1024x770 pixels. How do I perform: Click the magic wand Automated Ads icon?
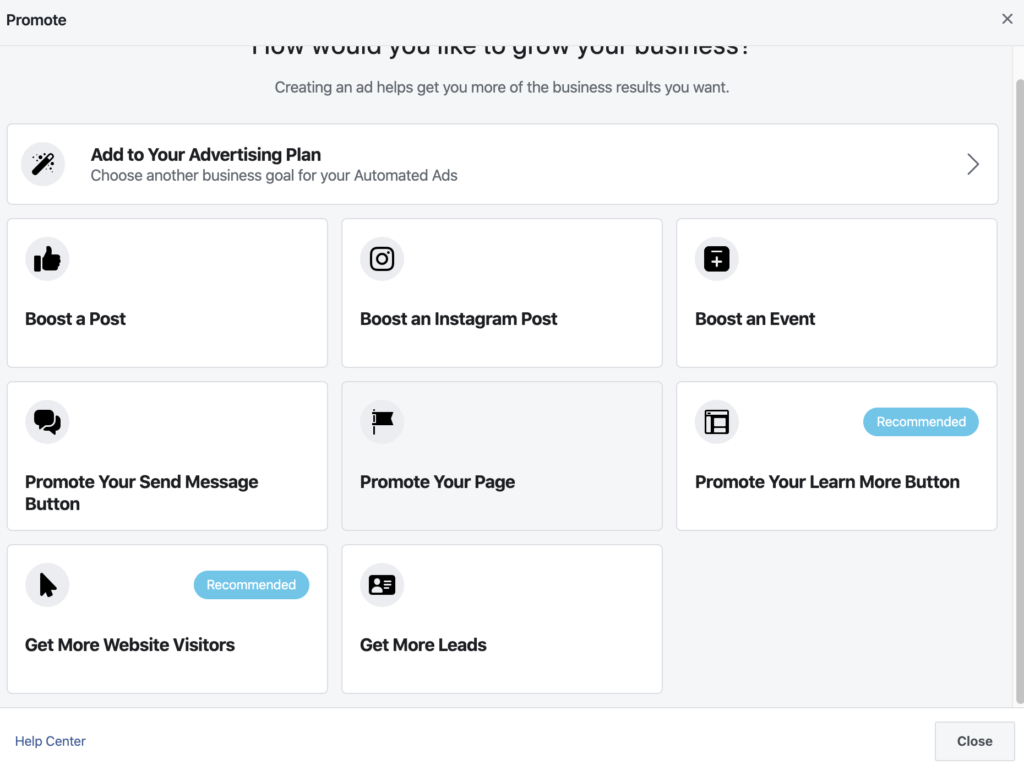(x=43, y=164)
